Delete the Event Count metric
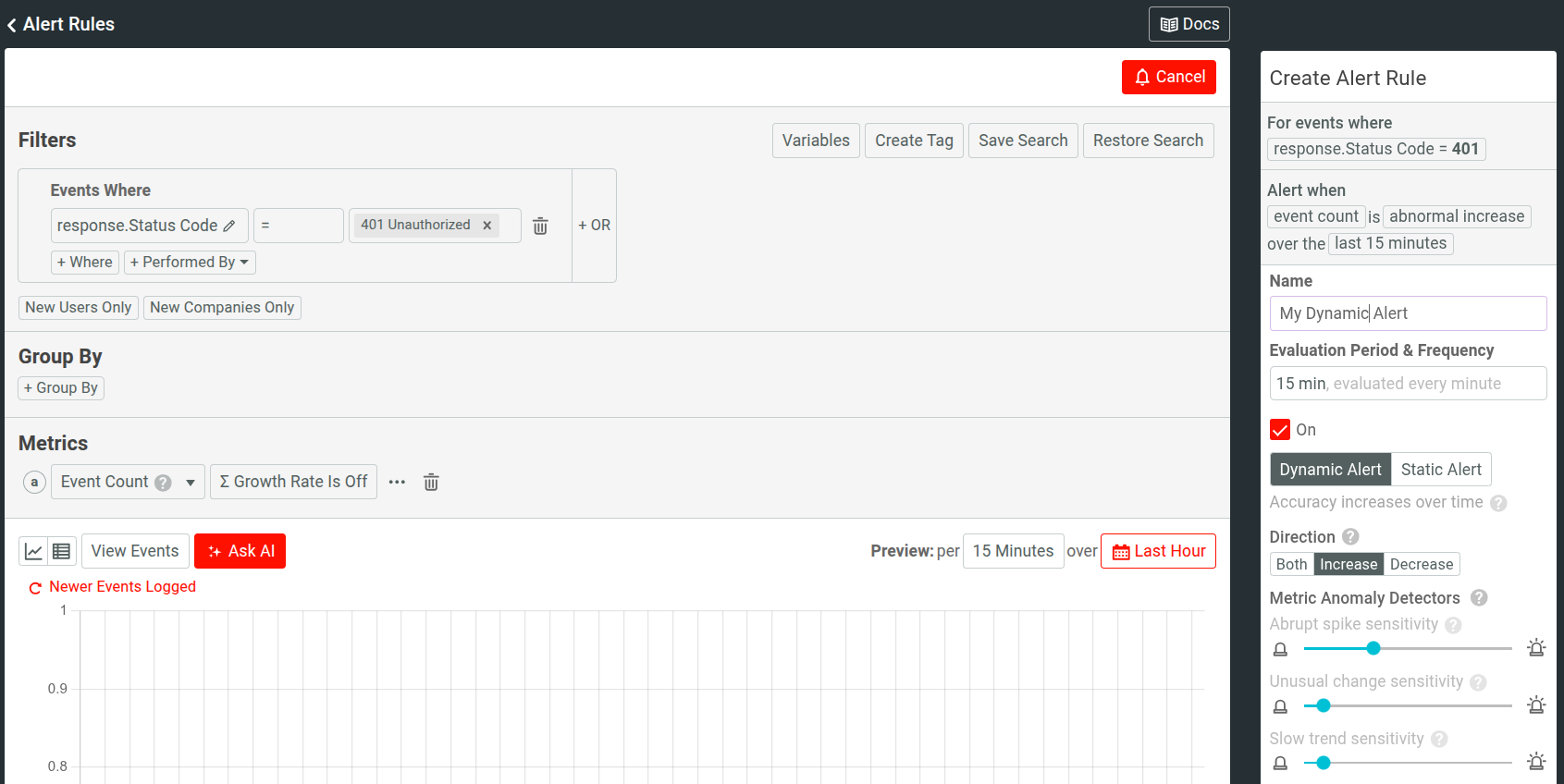 pyautogui.click(x=431, y=482)
